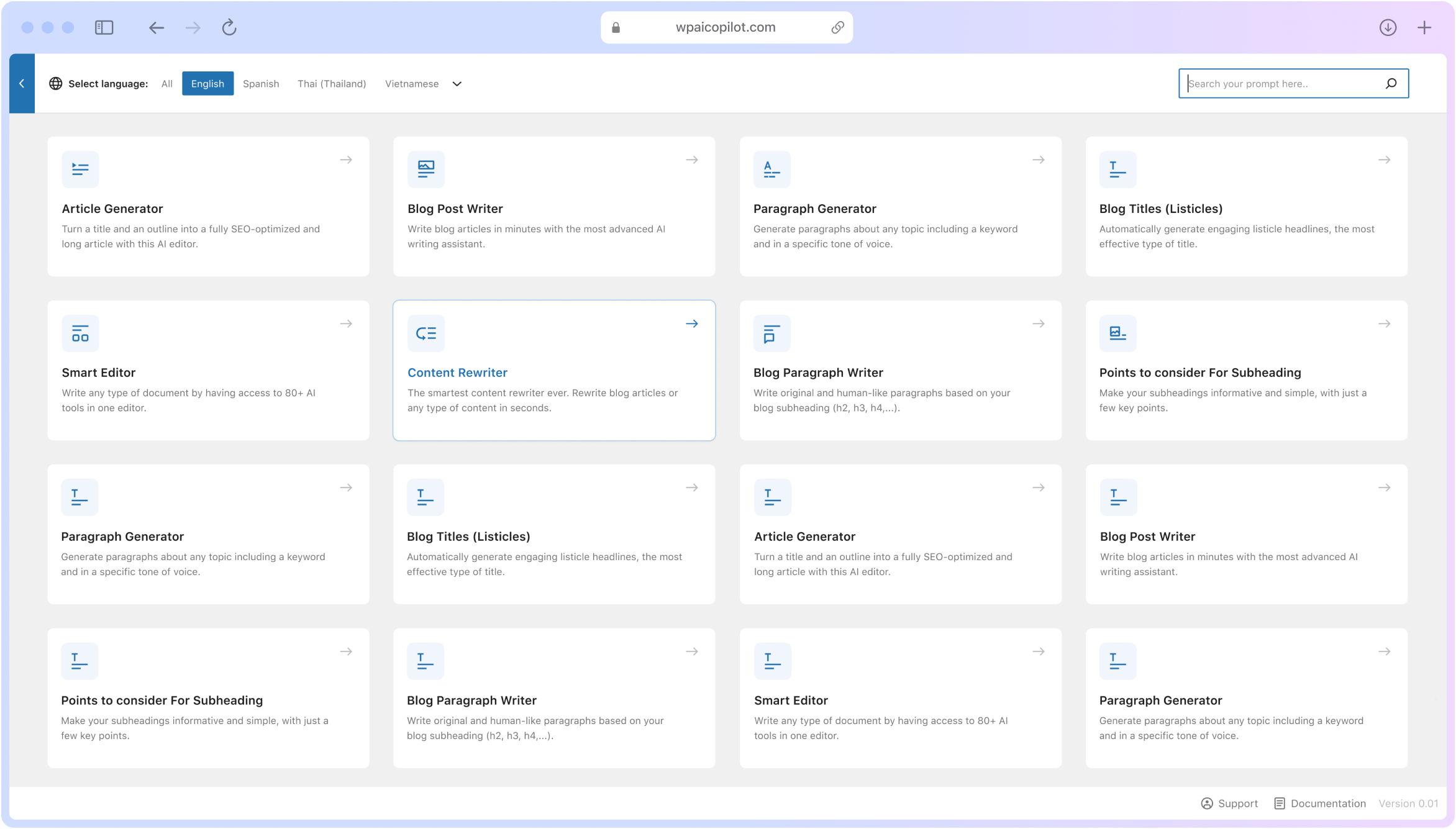Open first-row Article Generator via its arrow
Viewport: 1456px width, 829px height.
tap(346, 160)
